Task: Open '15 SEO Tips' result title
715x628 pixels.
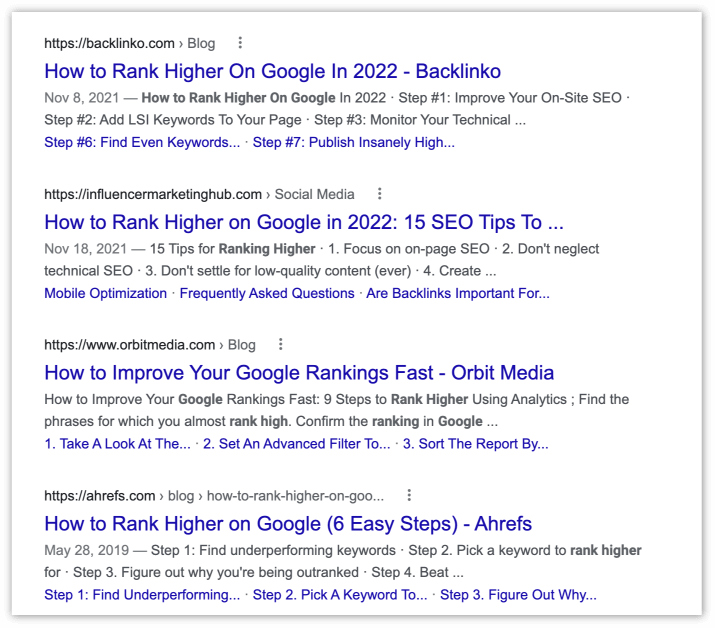Action: [303, 222]
